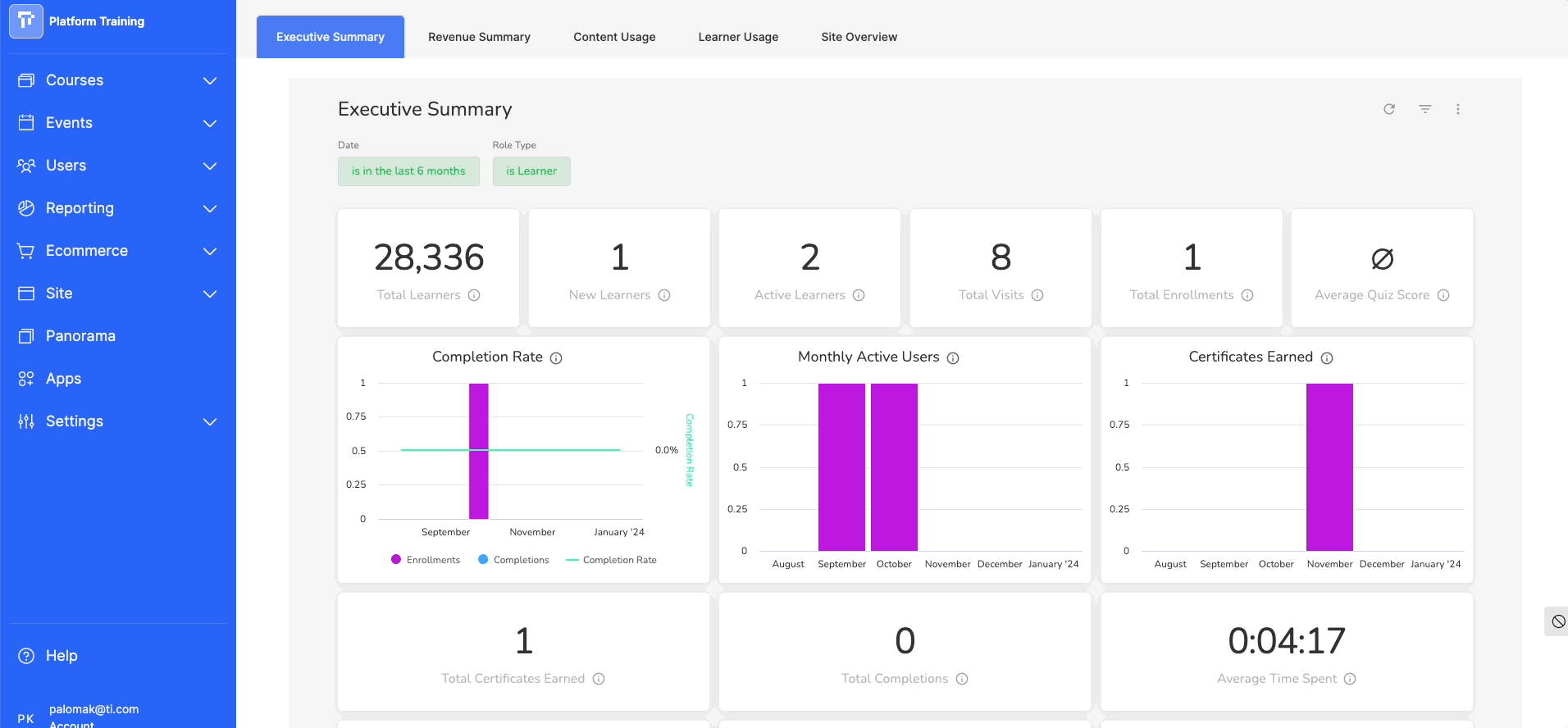Click info icon beside Certificates Earned title
The height and width of the screenshot is (728, 1568).
[x=1327, y=358]
